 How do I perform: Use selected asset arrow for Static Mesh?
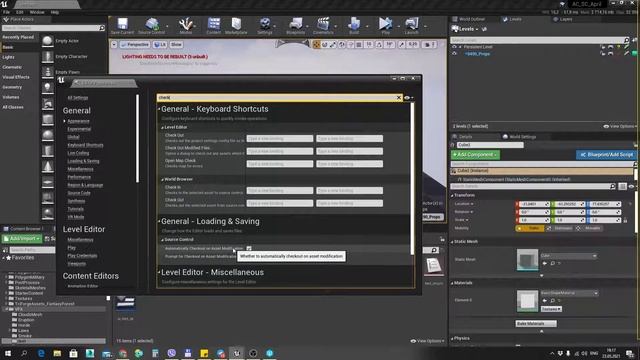tap(544, 264)
